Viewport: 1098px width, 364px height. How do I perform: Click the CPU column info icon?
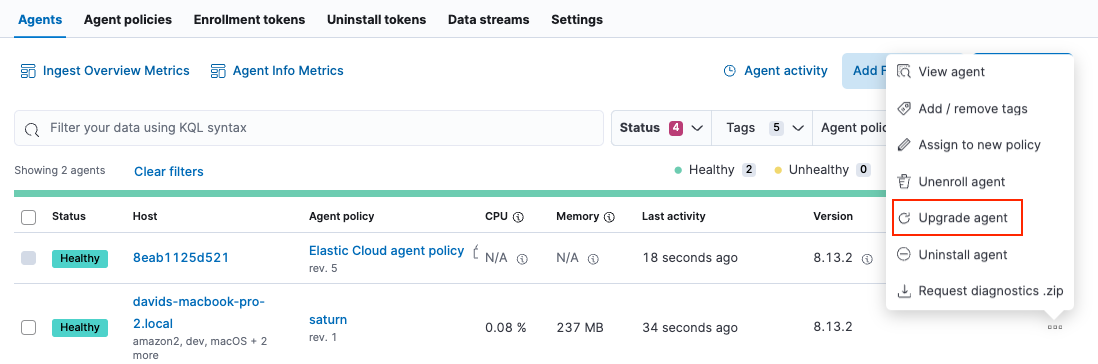coord(518,217)
